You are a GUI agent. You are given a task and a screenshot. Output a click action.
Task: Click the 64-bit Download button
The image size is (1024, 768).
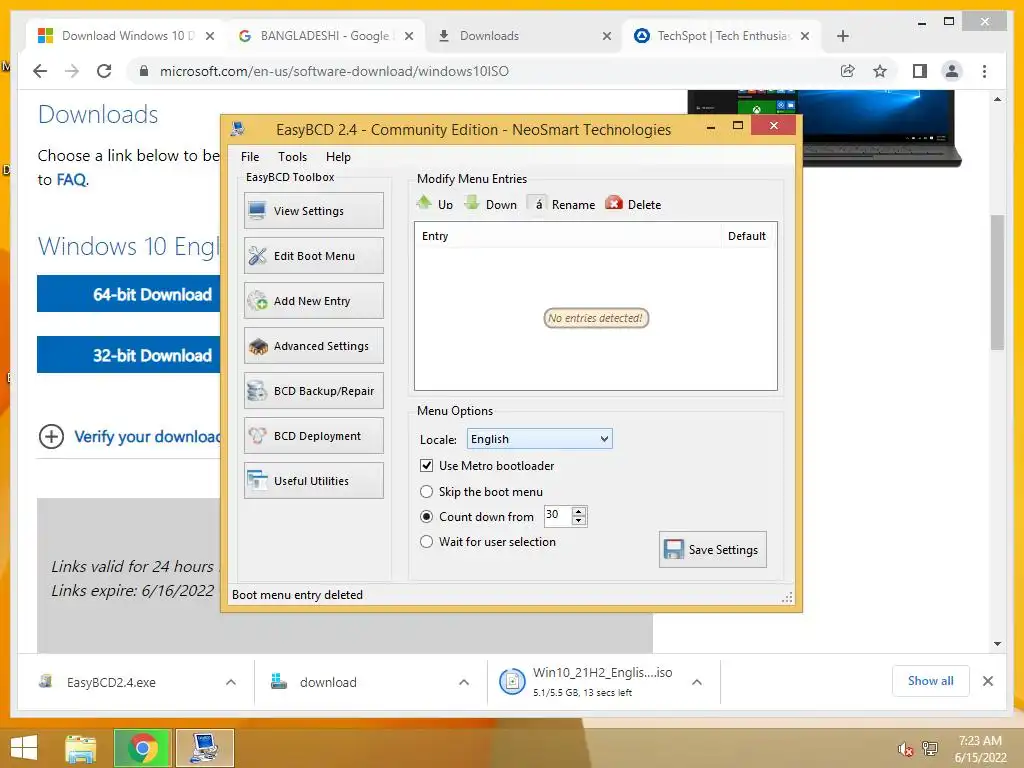(129, 294)
